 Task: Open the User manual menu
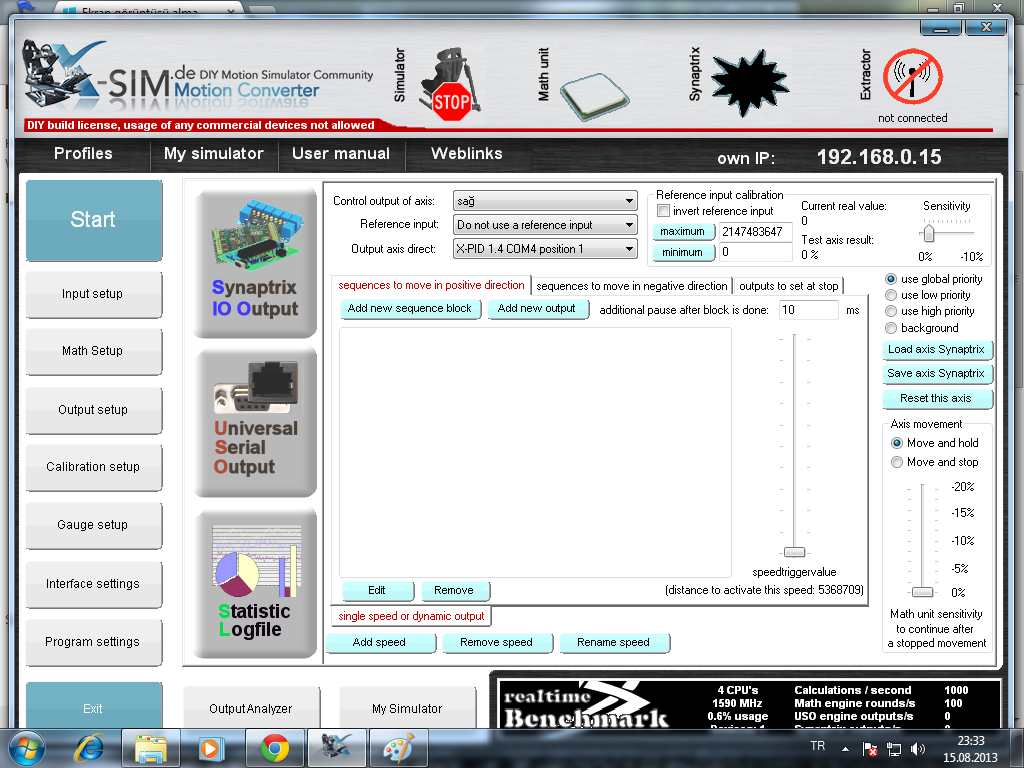[340, 154]
